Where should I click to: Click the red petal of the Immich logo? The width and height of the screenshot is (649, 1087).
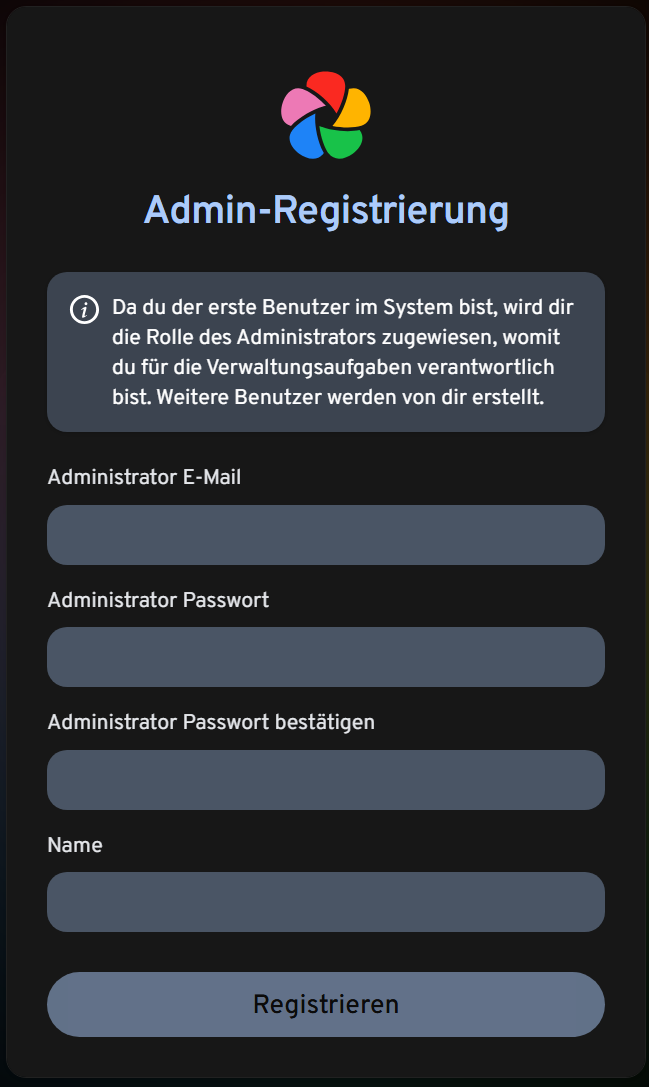pos(327,88)
